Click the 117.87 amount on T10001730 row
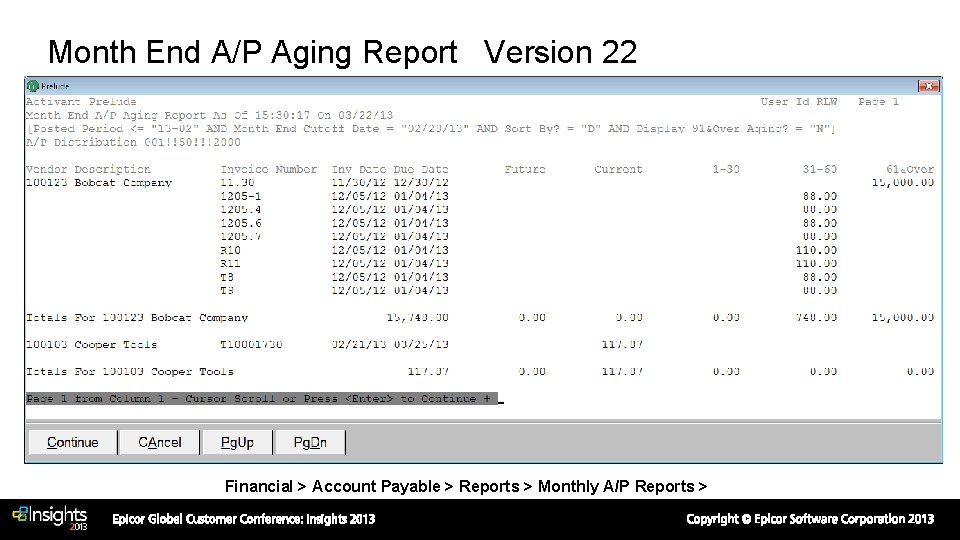The image size is (960, 540). [622, 344]
